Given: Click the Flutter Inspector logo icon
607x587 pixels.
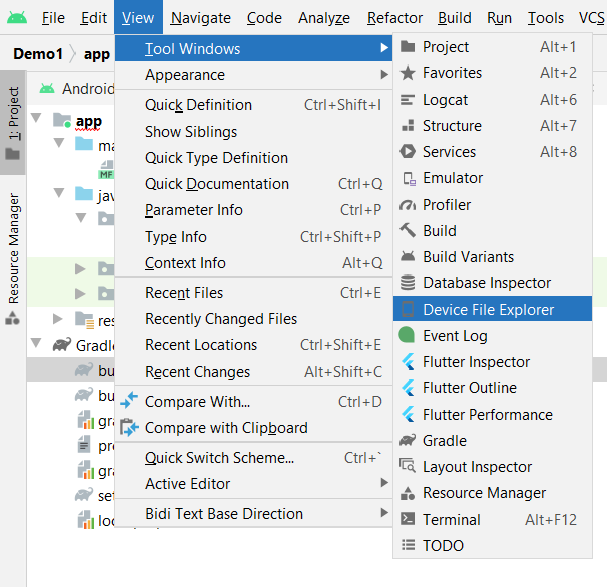Looking at the screenshot, I should (x=408, y=362).
